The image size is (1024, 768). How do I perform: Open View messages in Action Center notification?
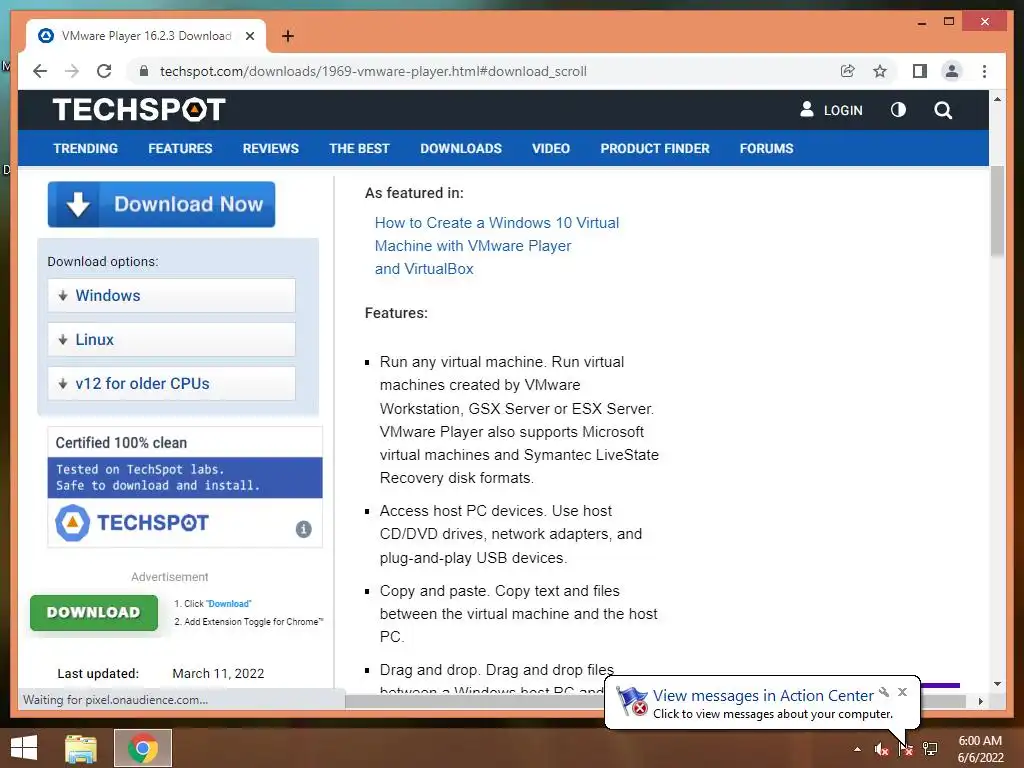pyautogui.click(x=763, y=696)
